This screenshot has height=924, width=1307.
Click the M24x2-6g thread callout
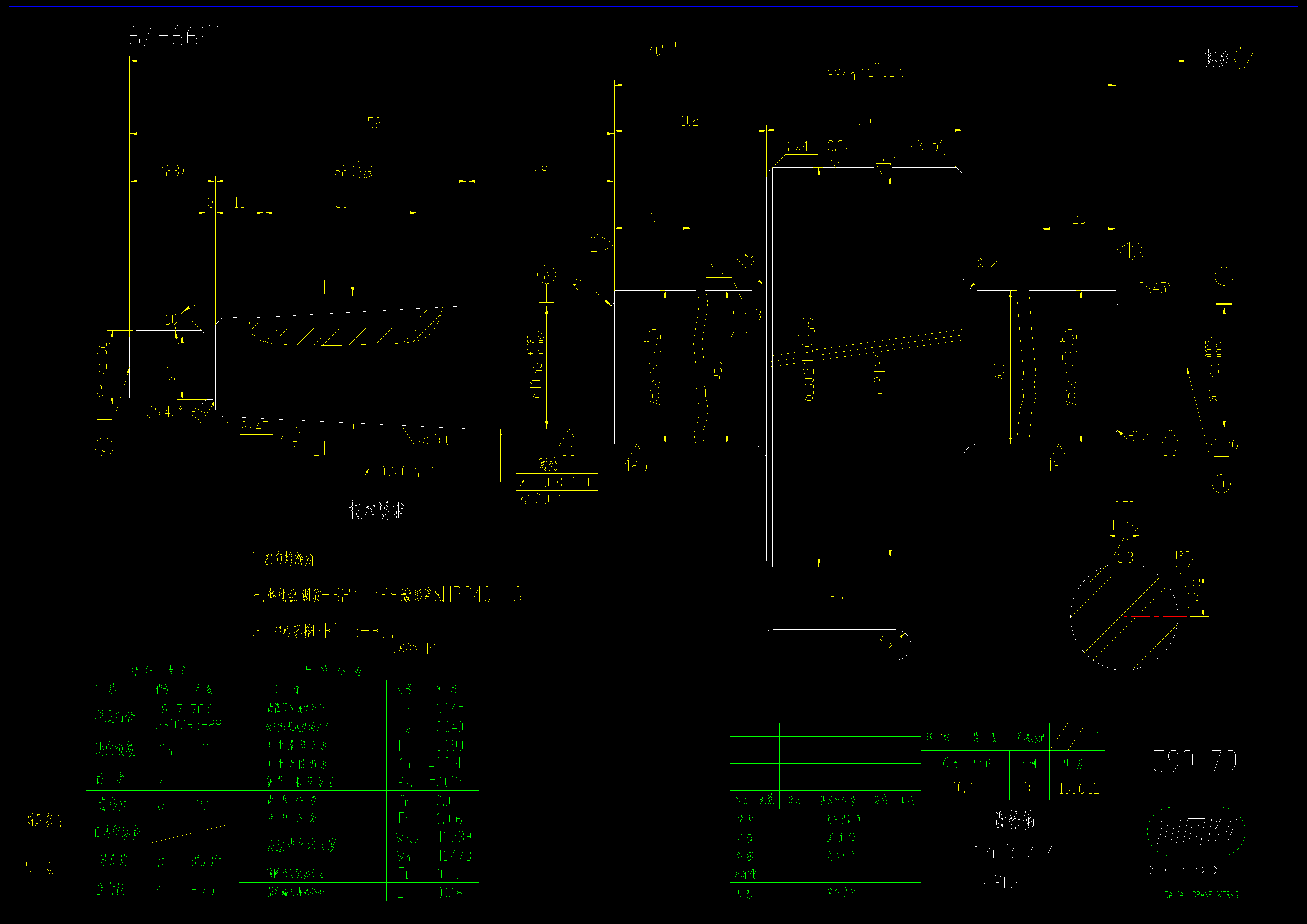[x=102, y=370]
